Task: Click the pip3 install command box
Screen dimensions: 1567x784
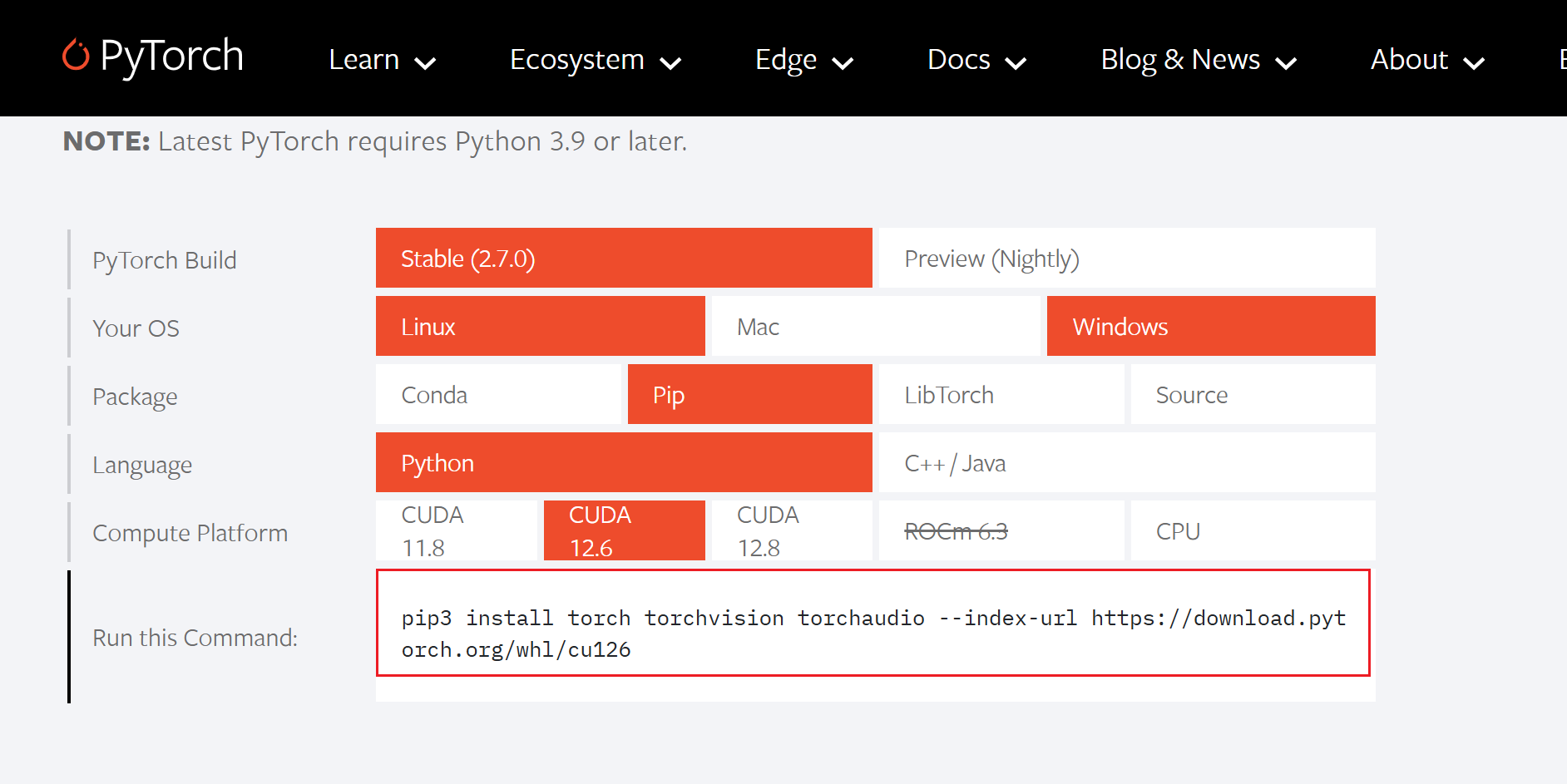Action: (x=872, y=634)
